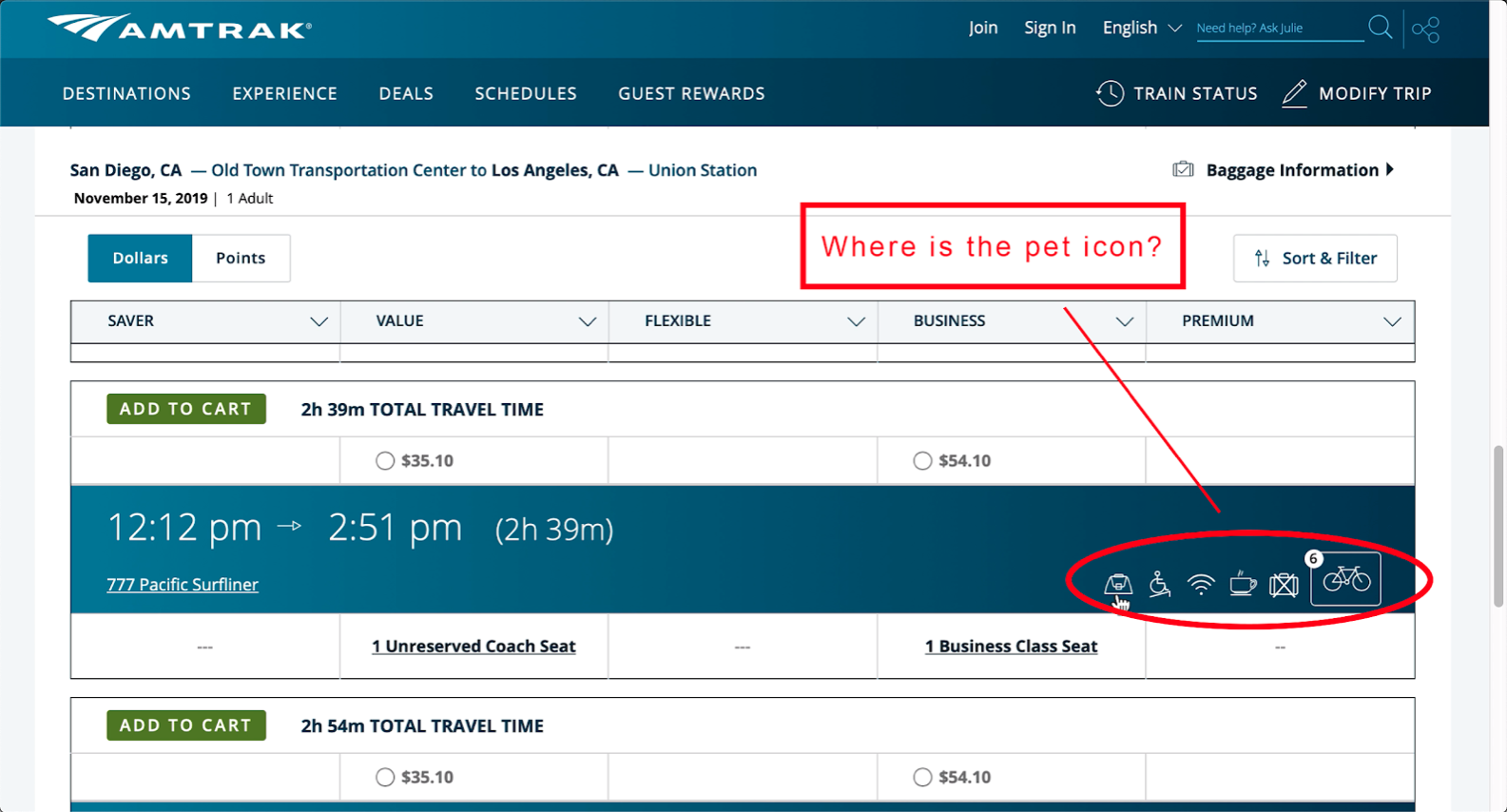This screenshot has width=1507, height=812.
Task: Click the Train Status text
Action: 1195,93
